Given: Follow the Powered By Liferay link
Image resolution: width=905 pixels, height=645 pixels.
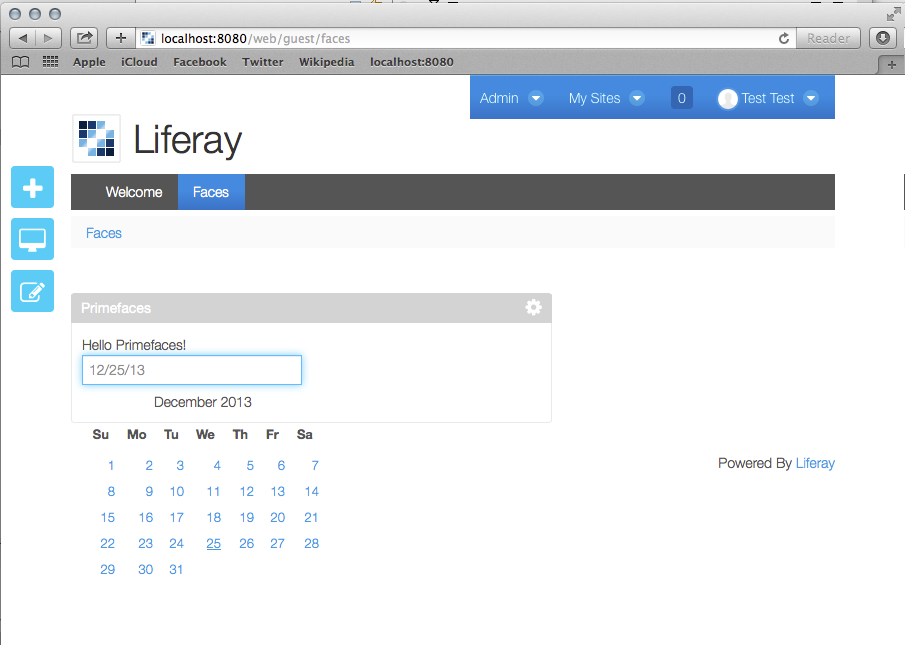Looking at the screenshot, I should [815, 463].
